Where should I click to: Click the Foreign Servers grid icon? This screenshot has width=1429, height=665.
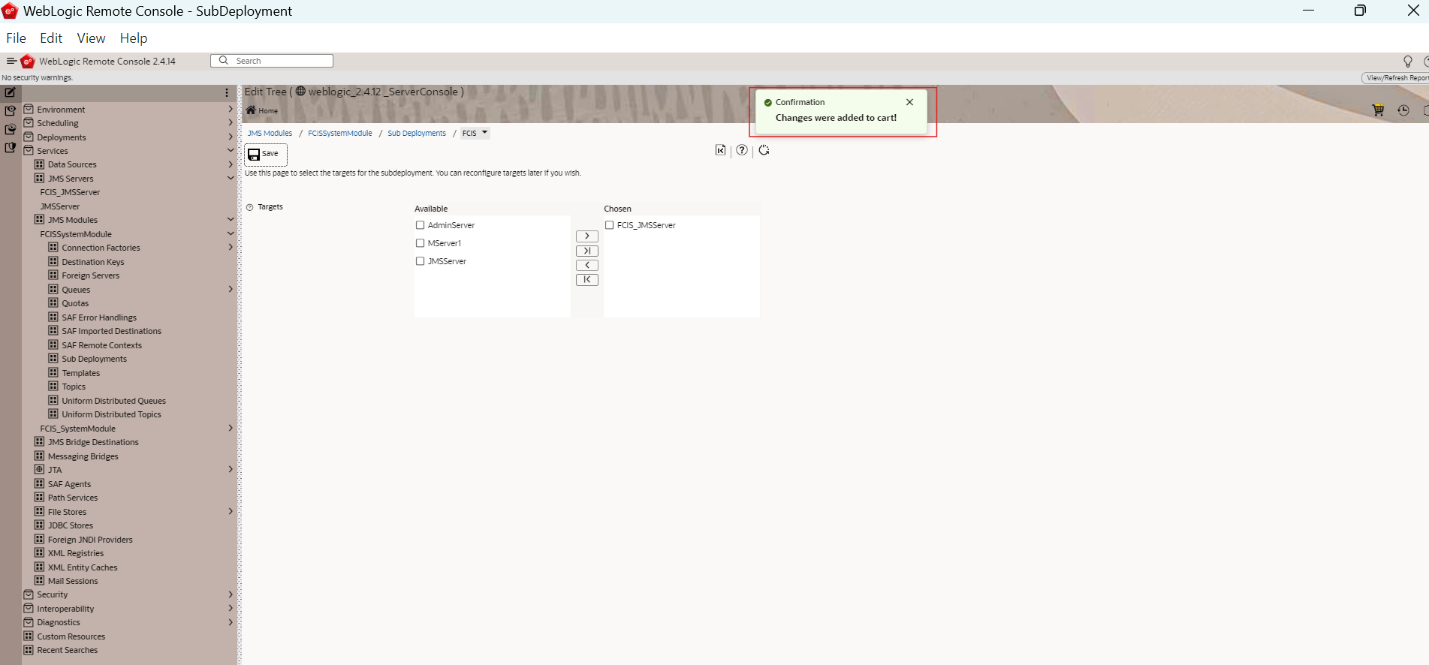point(53,276)
